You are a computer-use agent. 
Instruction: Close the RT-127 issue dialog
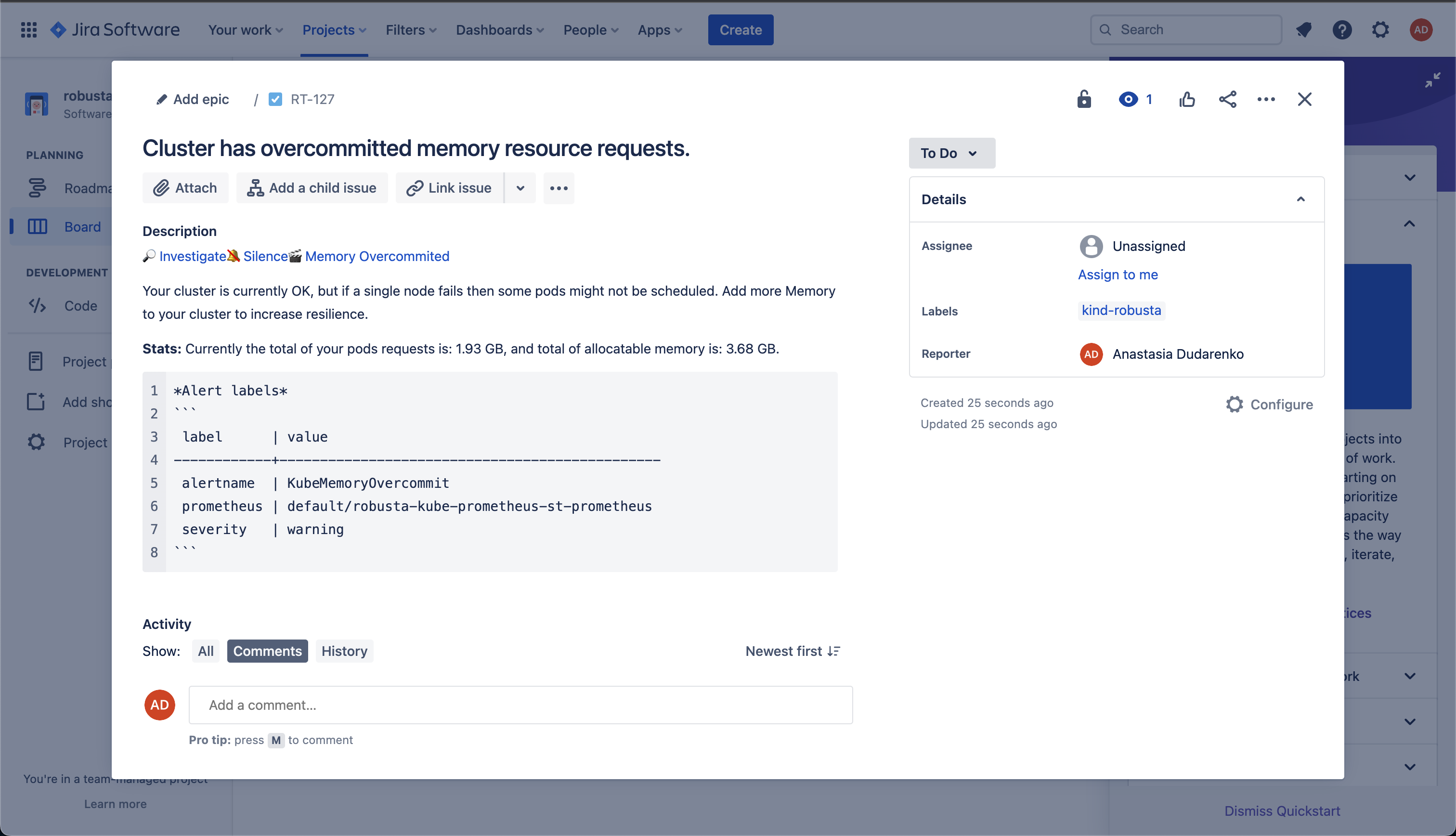pos(1304,99)
